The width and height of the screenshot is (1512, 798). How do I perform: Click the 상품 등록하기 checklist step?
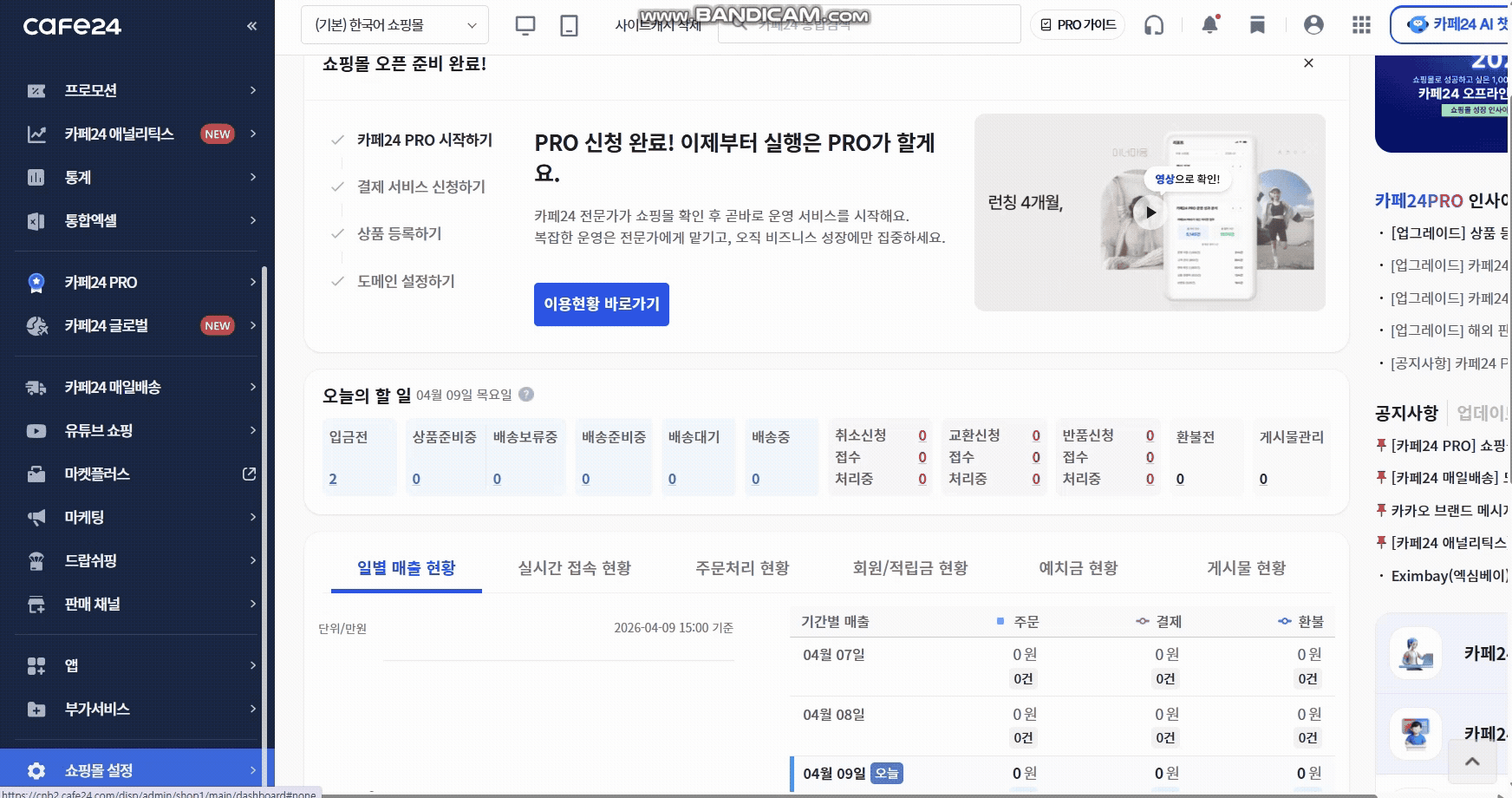[x=400, y=234]
